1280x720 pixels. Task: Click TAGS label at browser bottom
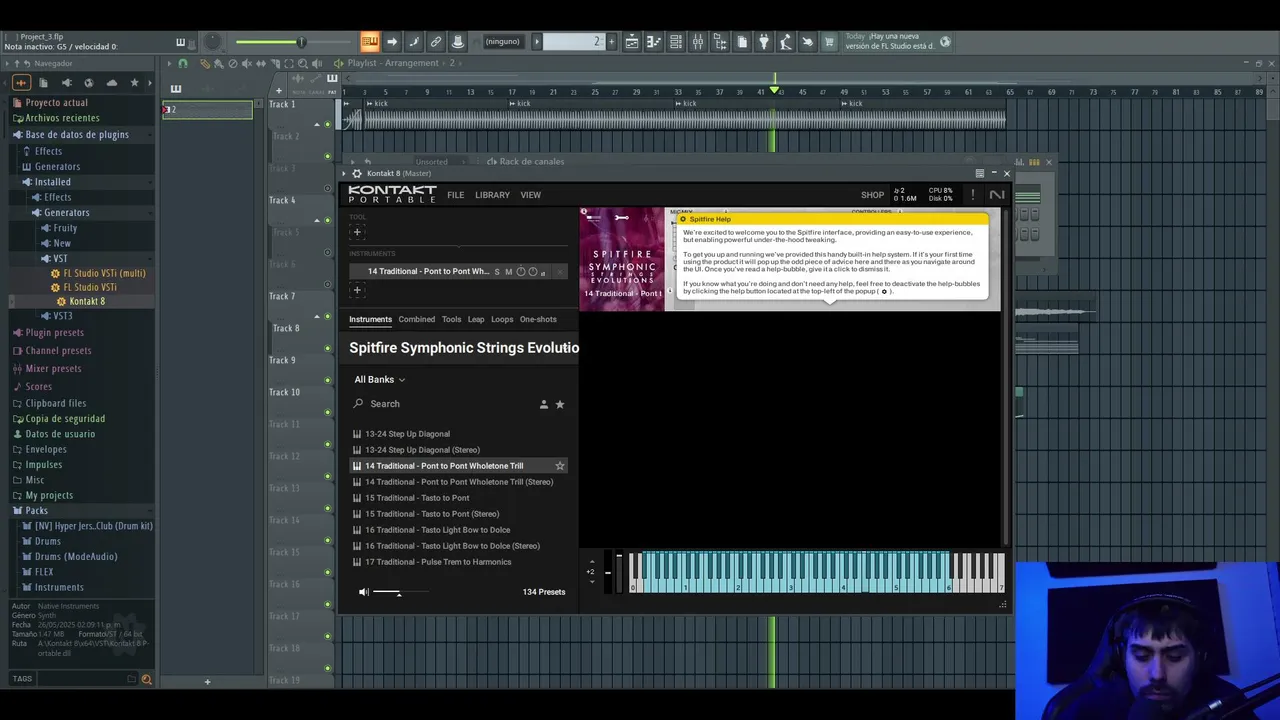coord(22,679)
